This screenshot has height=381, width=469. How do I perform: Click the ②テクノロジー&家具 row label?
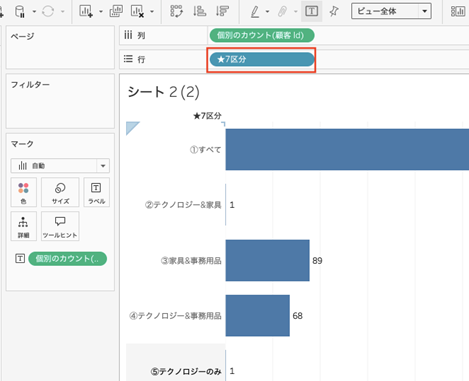(183, 205)
